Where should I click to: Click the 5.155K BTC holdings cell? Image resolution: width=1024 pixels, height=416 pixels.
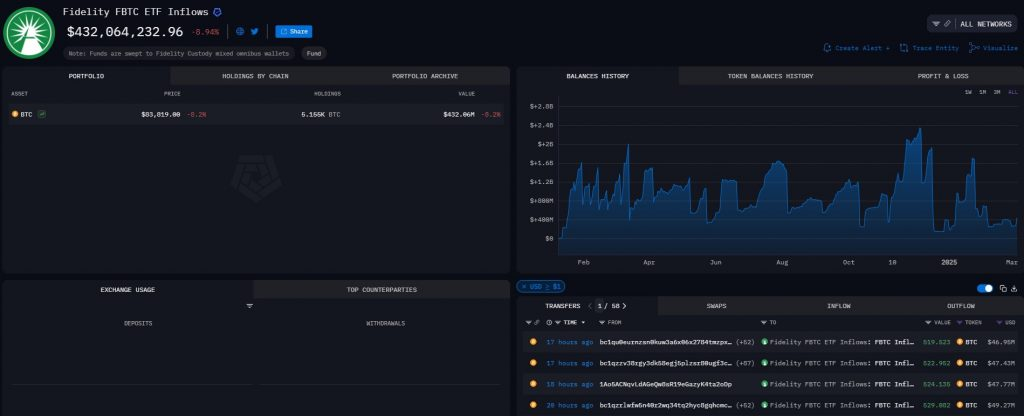(321, 114)
